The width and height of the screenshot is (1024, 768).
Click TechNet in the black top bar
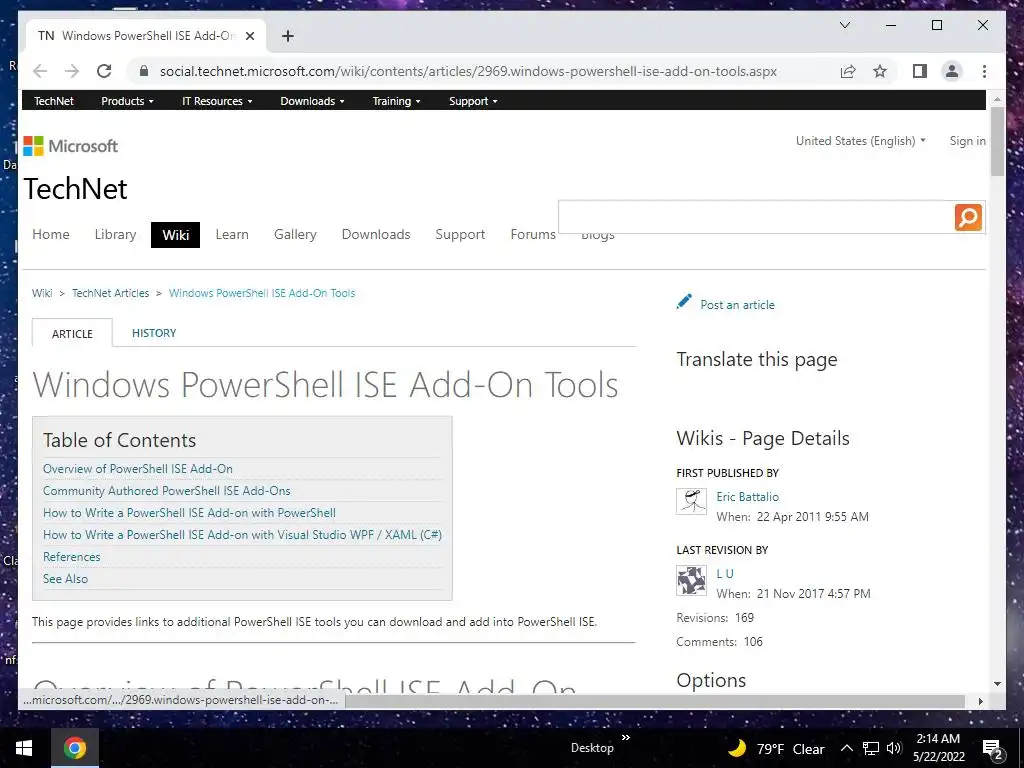click(54, 101)
